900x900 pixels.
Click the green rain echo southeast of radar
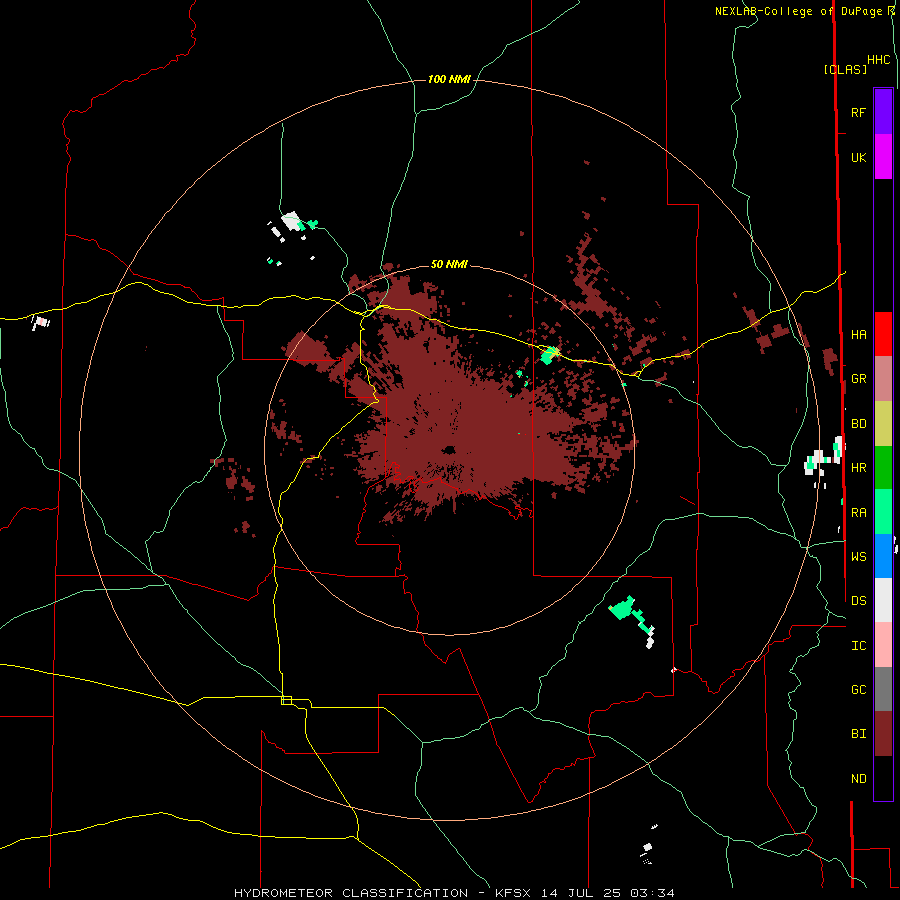pos(622,608)
